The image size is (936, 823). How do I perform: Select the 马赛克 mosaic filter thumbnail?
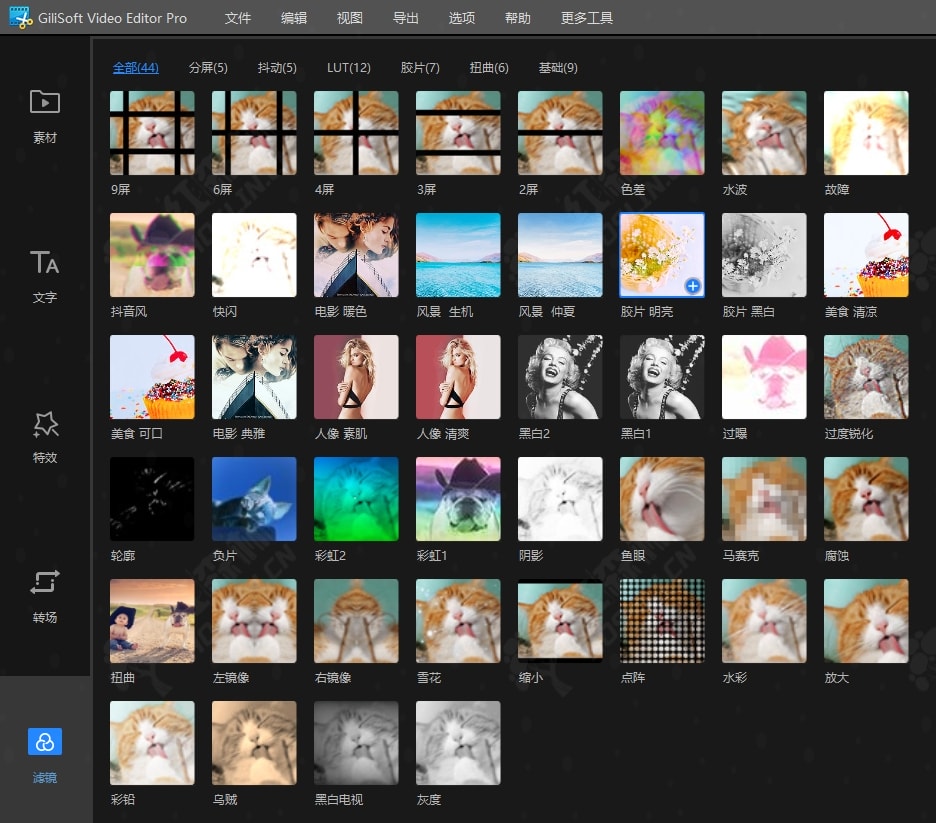click(x=764, y=499)
